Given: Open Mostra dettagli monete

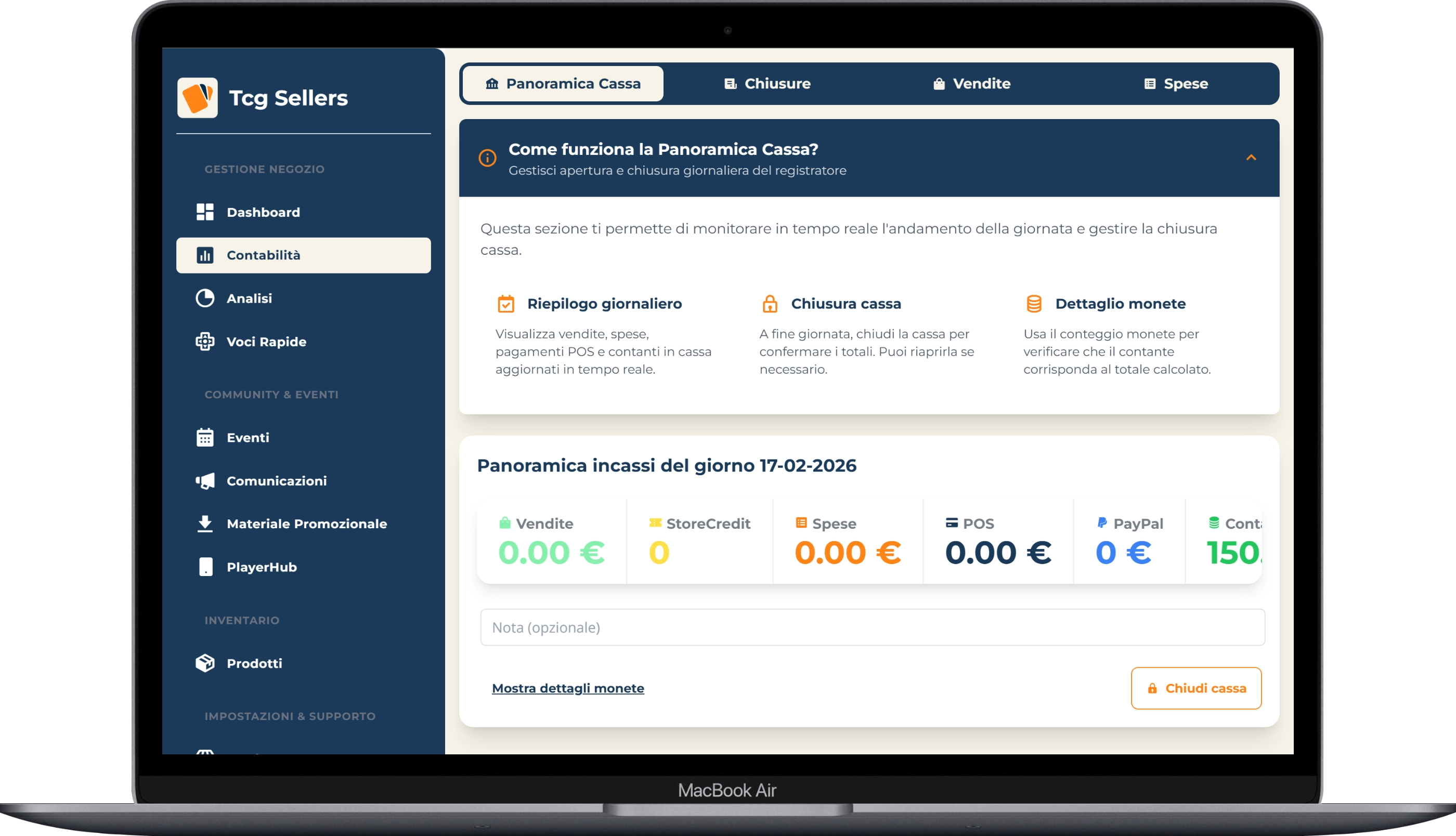Looking at the screenshot, I should coord(568,688).
